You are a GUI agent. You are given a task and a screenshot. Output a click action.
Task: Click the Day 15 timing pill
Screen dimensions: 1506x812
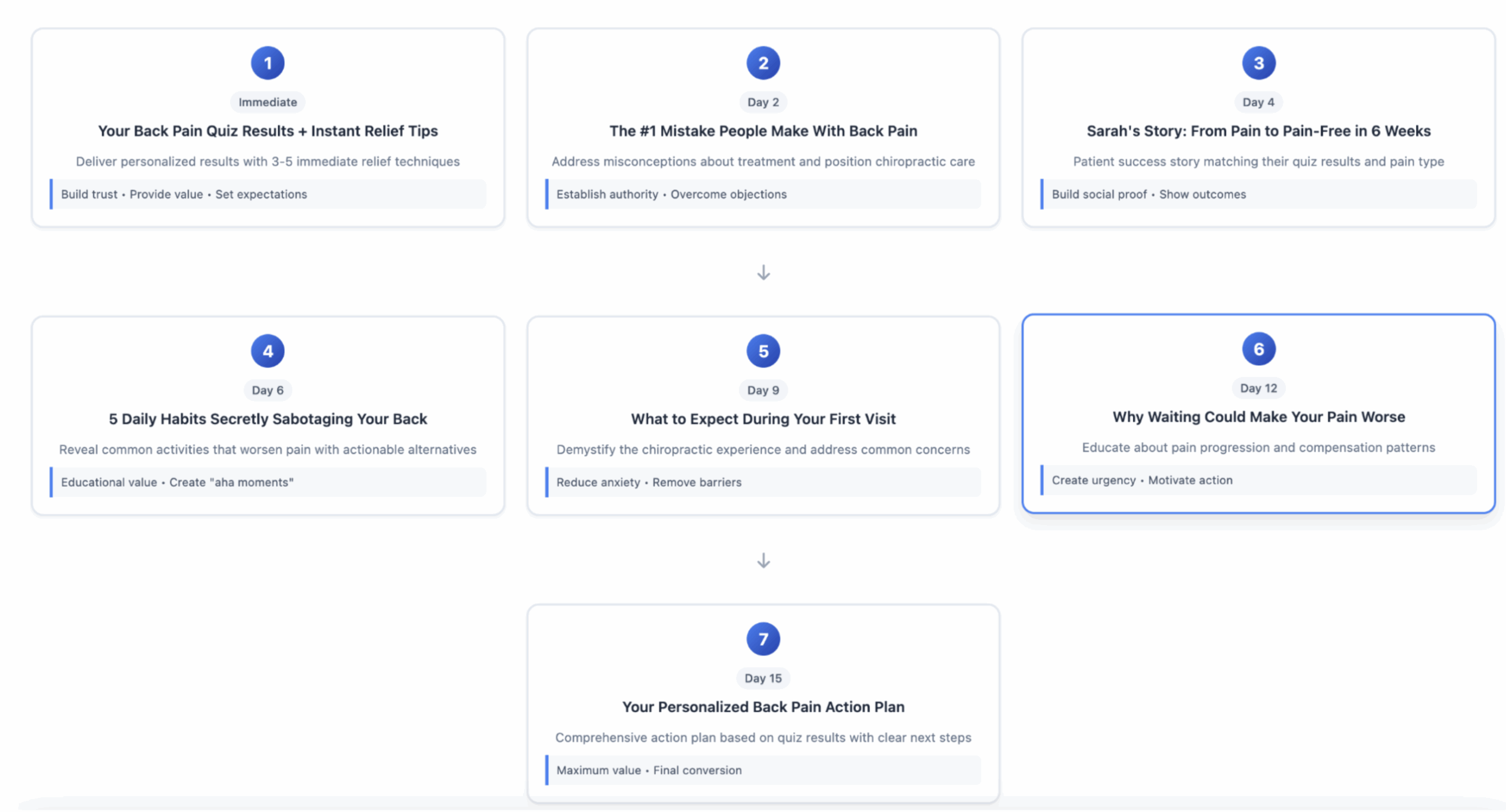[x=763, y=678]
